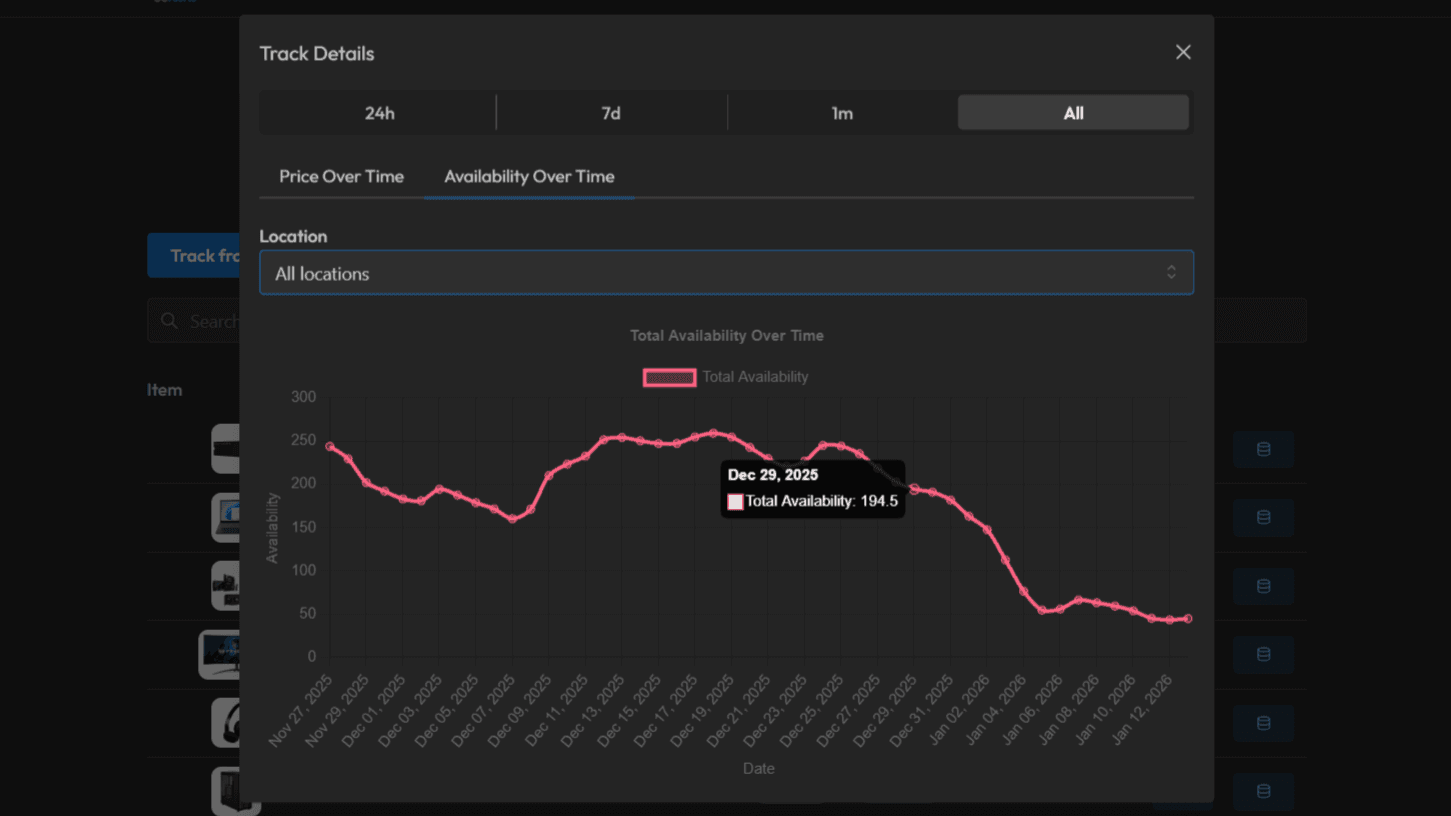The image size is (1451, 816).
Task: Select the 24h time range
Action: tap(379, 113)
